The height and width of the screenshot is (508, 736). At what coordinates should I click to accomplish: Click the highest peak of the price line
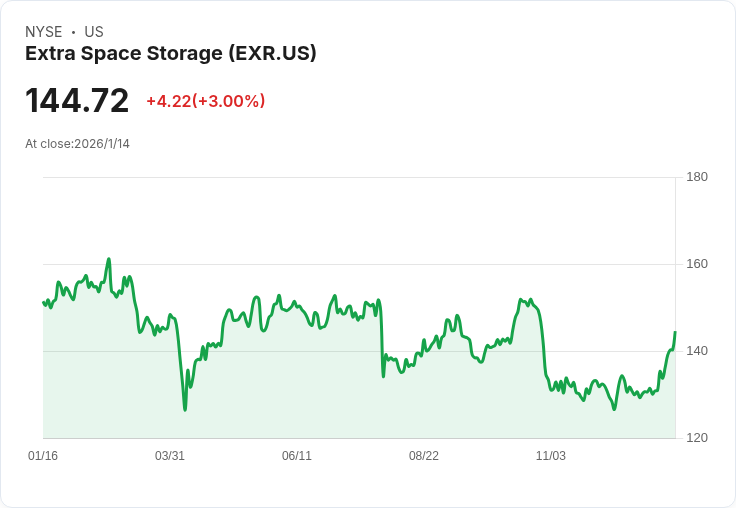click(109, 259)
